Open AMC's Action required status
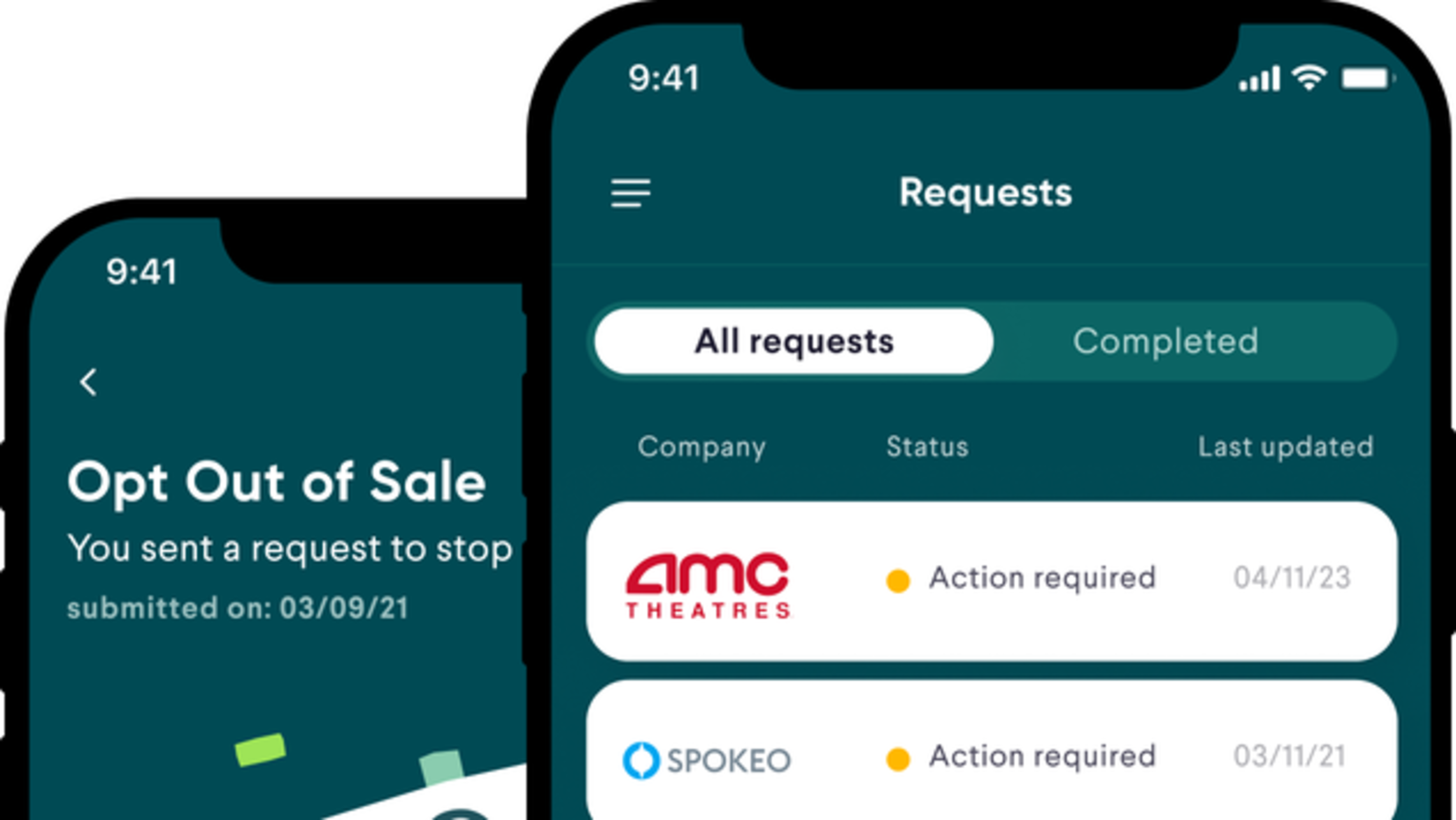The height and width of the screenshot is (820, 1456). coord(1042,579)
